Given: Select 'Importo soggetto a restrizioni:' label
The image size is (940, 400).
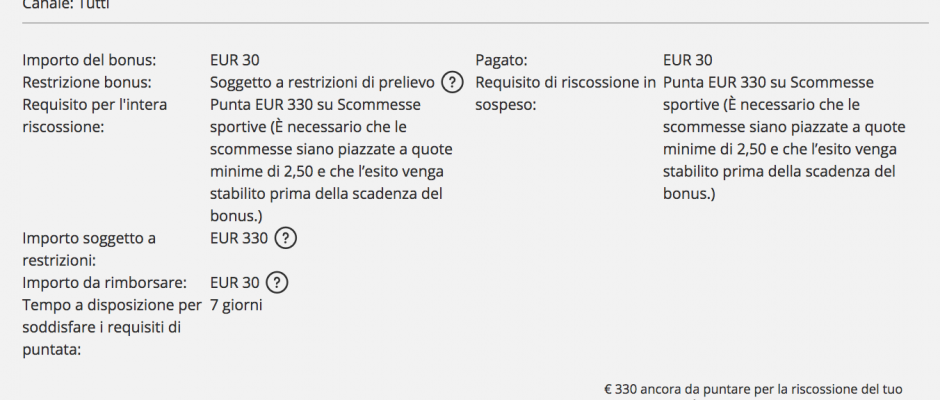Looking at the screenshot, I should 89,249.
